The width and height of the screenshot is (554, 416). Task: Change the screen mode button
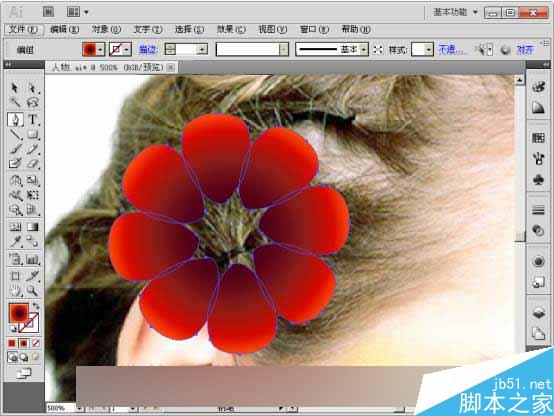coord(24,373)
